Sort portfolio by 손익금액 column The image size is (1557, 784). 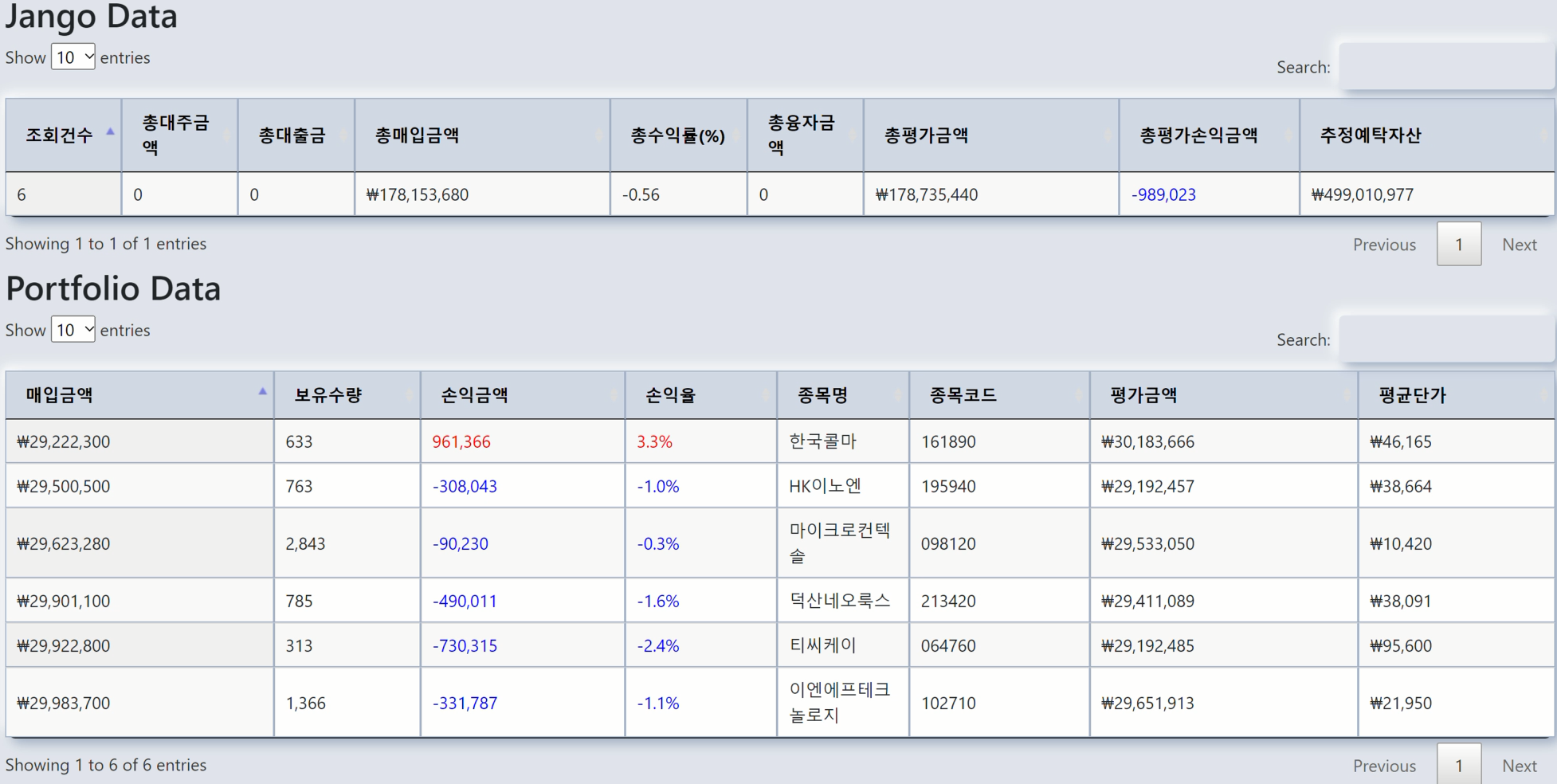[x=523, y=394]
